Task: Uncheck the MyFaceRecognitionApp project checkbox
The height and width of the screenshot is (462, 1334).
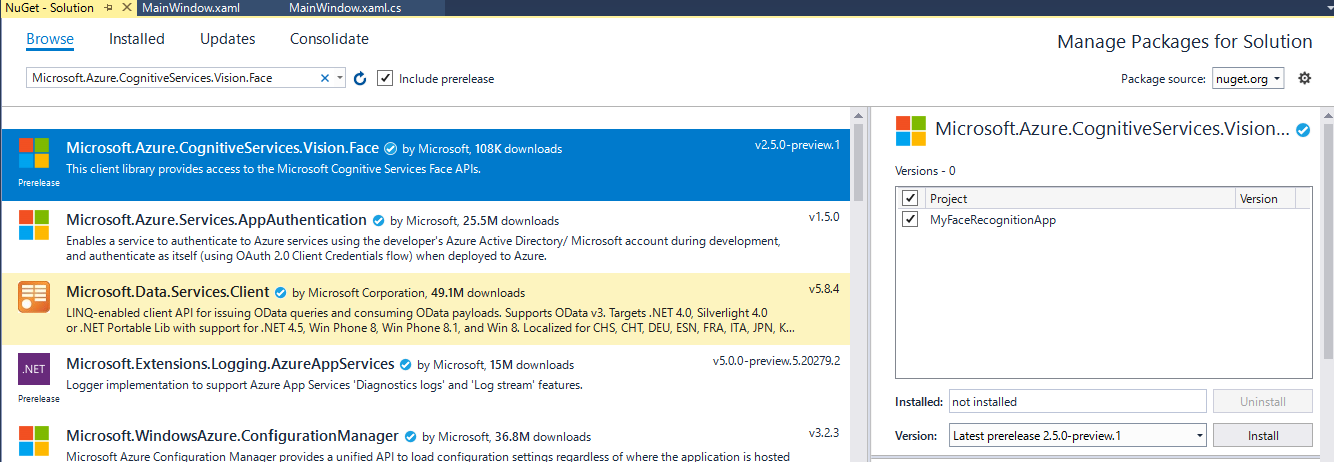Action: click(910, 219)
